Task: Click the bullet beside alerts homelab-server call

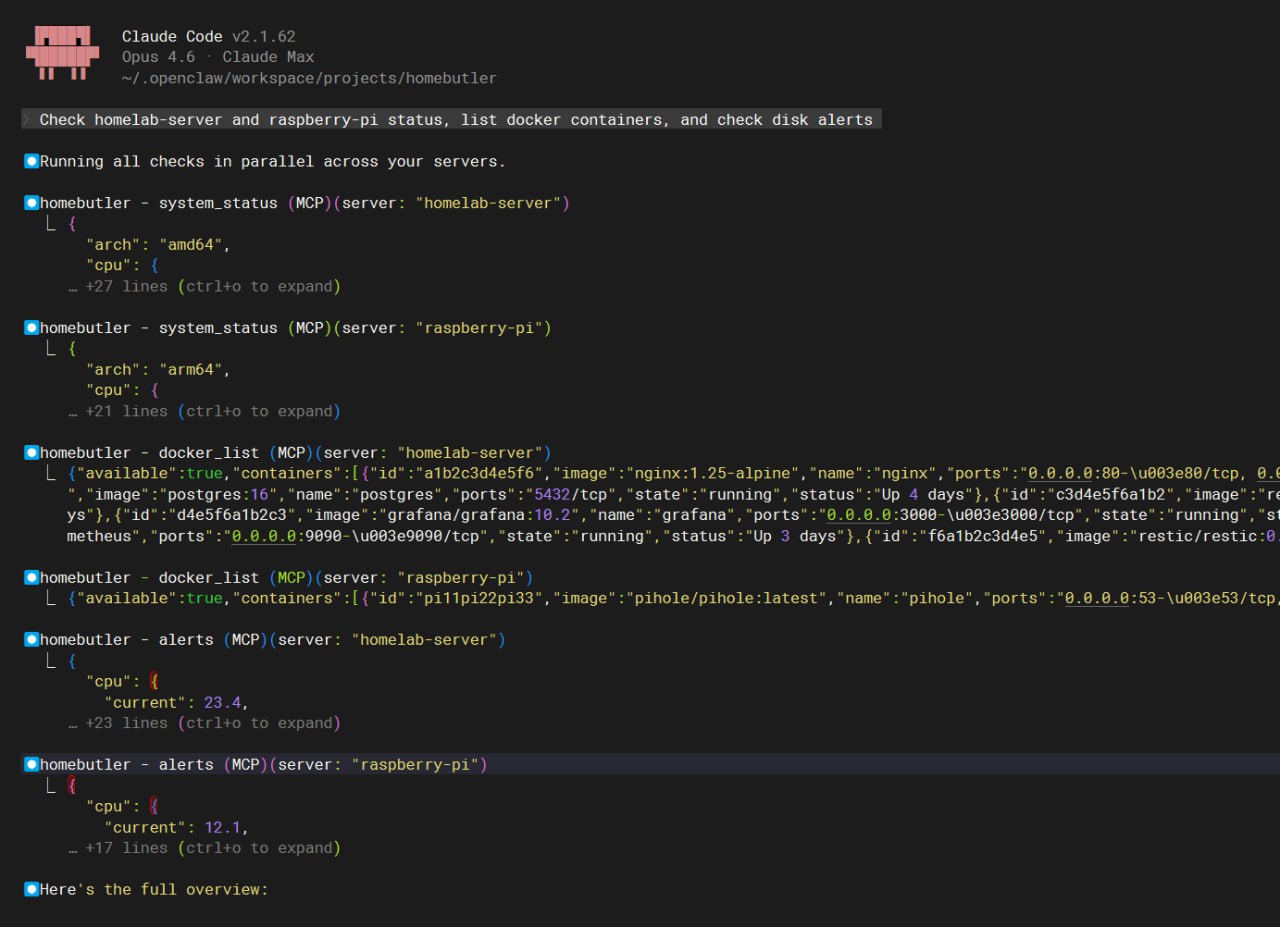Action: [32, 640]
